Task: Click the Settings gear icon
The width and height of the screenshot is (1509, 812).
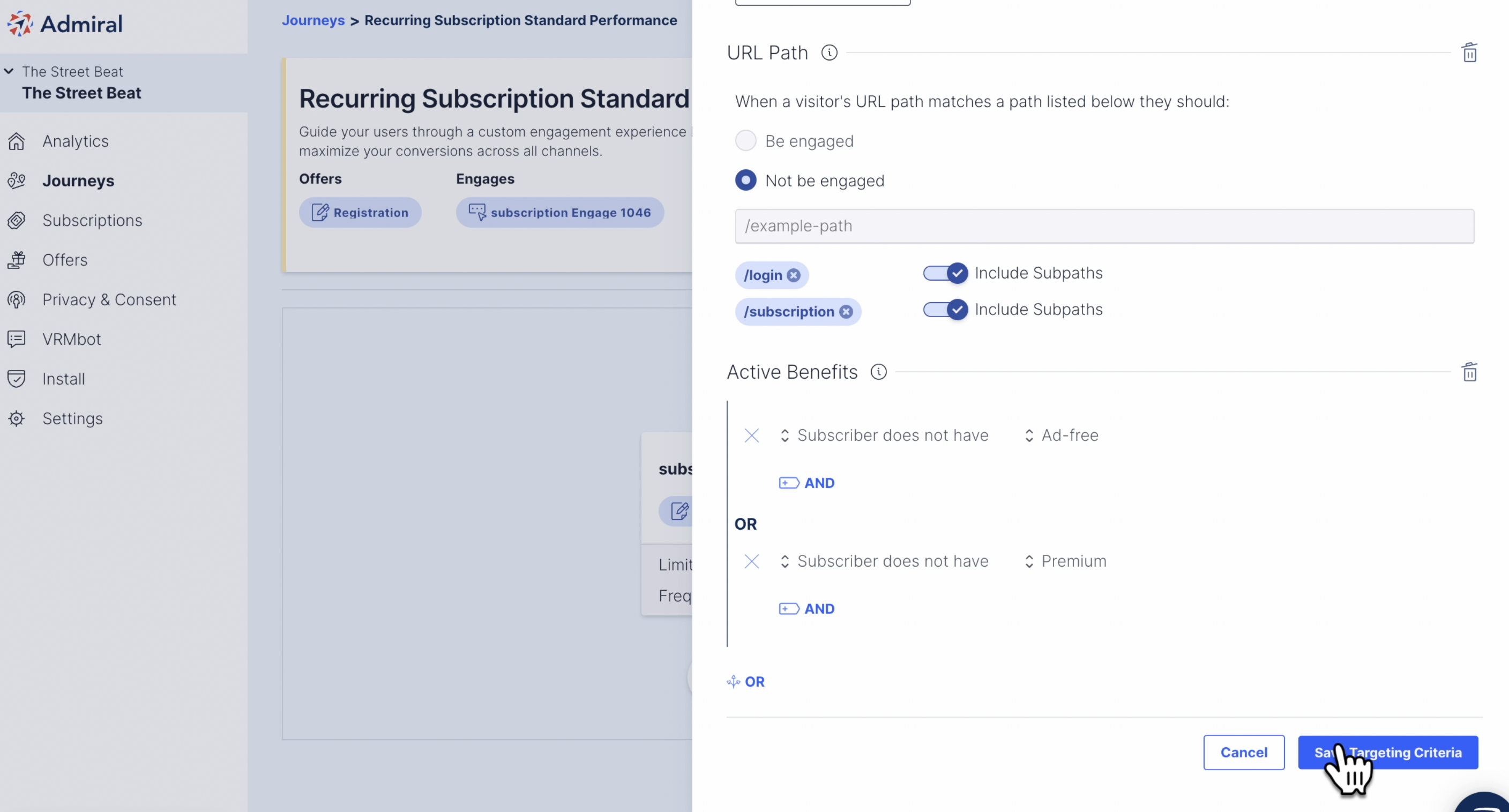Action: pyautogui.click(x=17, y=418)
